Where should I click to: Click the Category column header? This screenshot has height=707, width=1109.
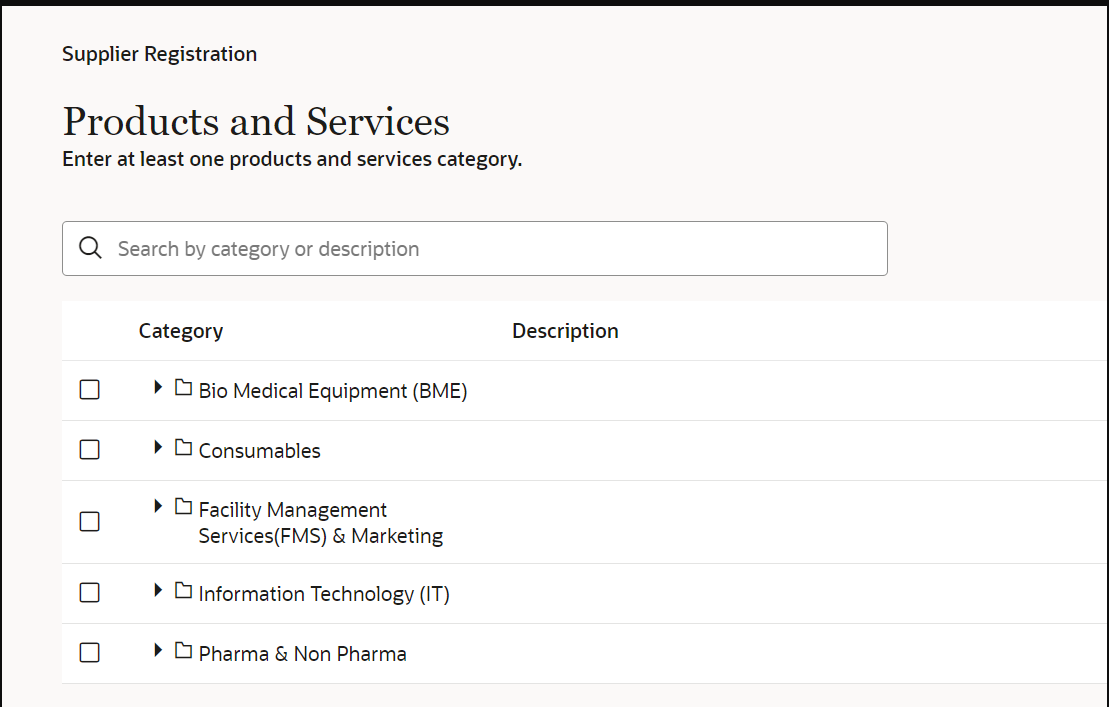(x=181, y=330)
